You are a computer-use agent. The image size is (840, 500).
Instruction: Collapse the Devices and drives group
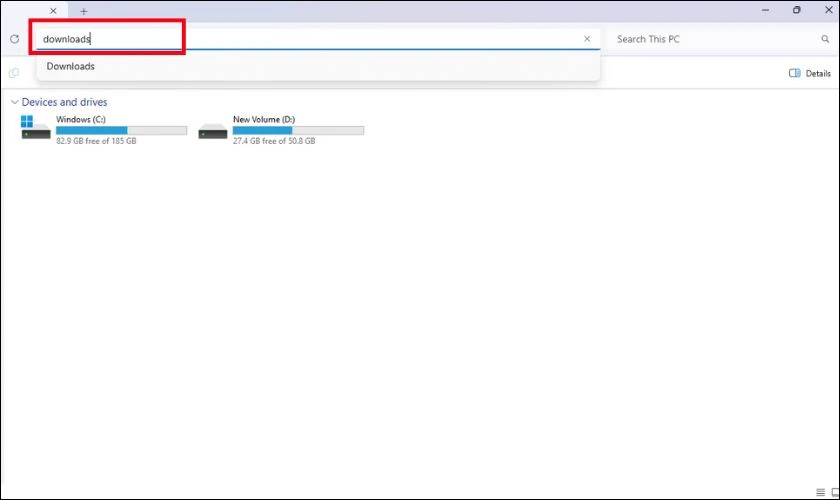pyautogui.click(x=14, y=102)
